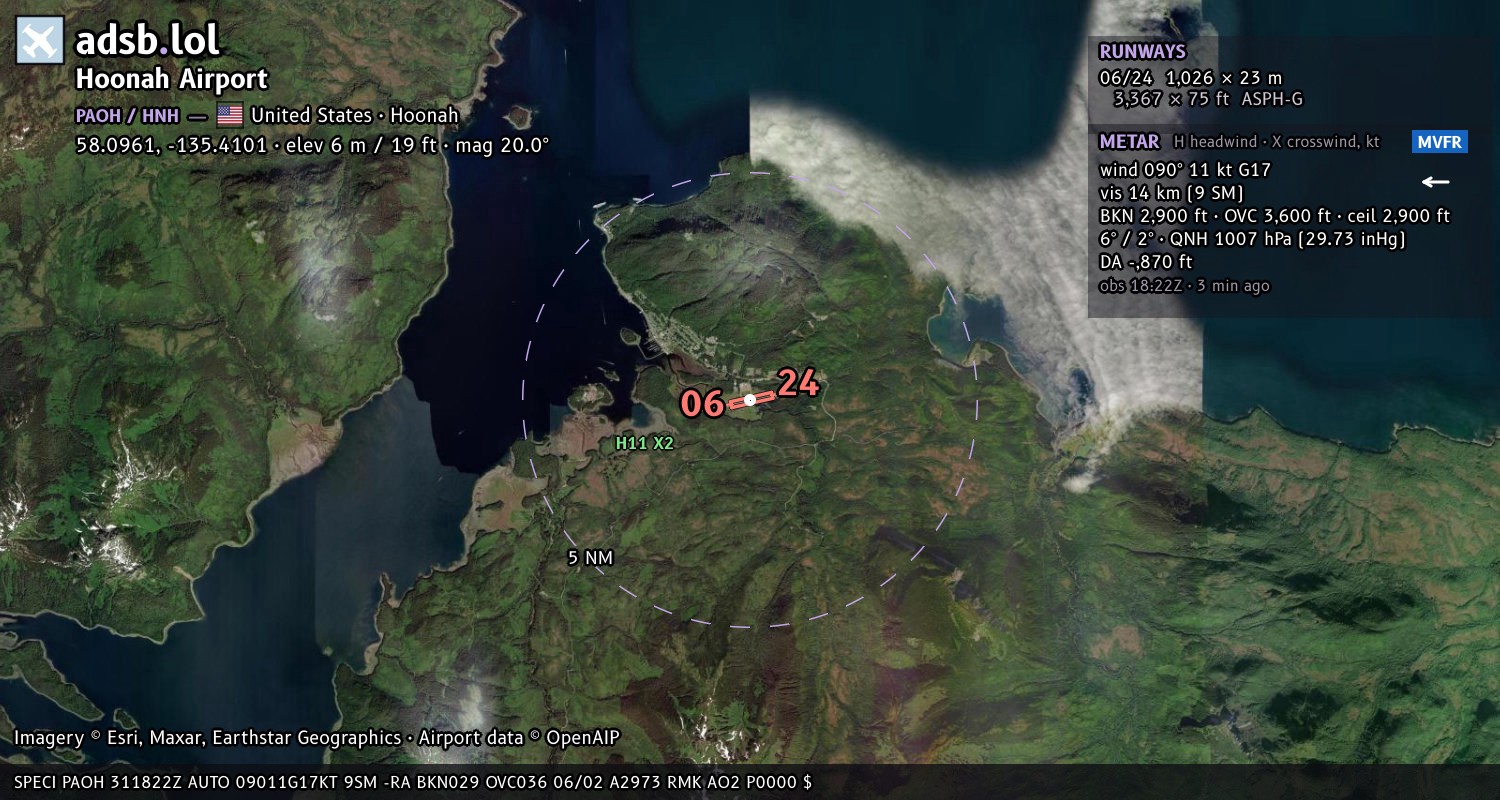The height and width of the screenshot is (800, 1500).
Task: Click the adsb.lol airplane logo icon
Action: coord(40,41)
